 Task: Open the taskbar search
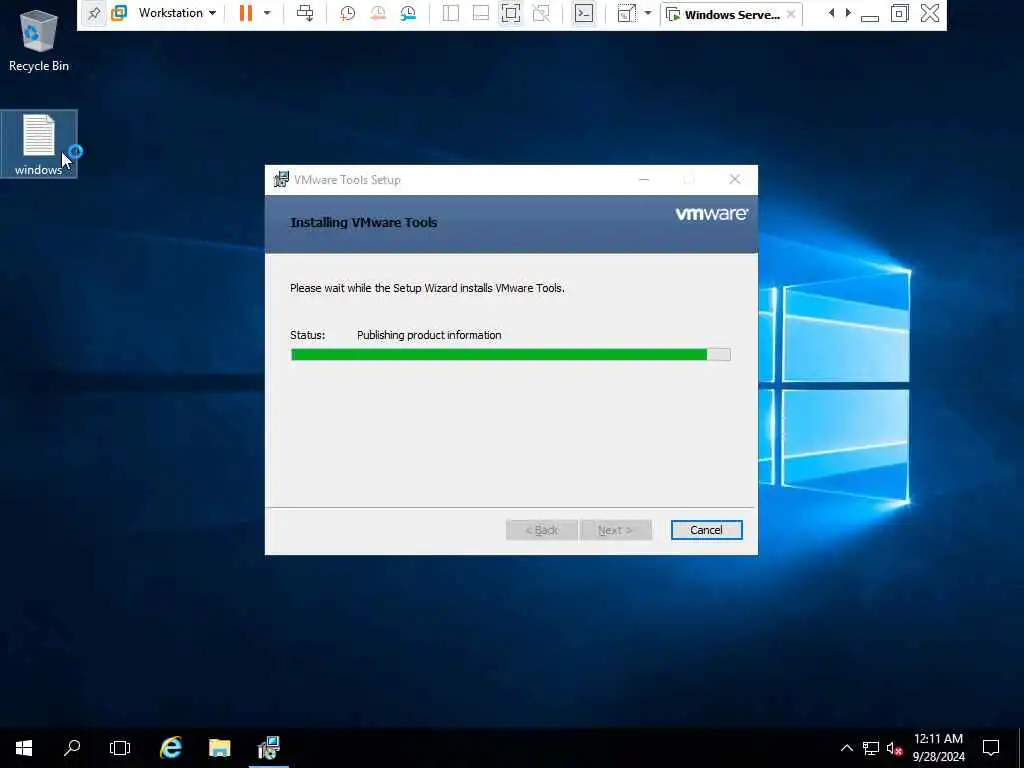click(72, 748)
